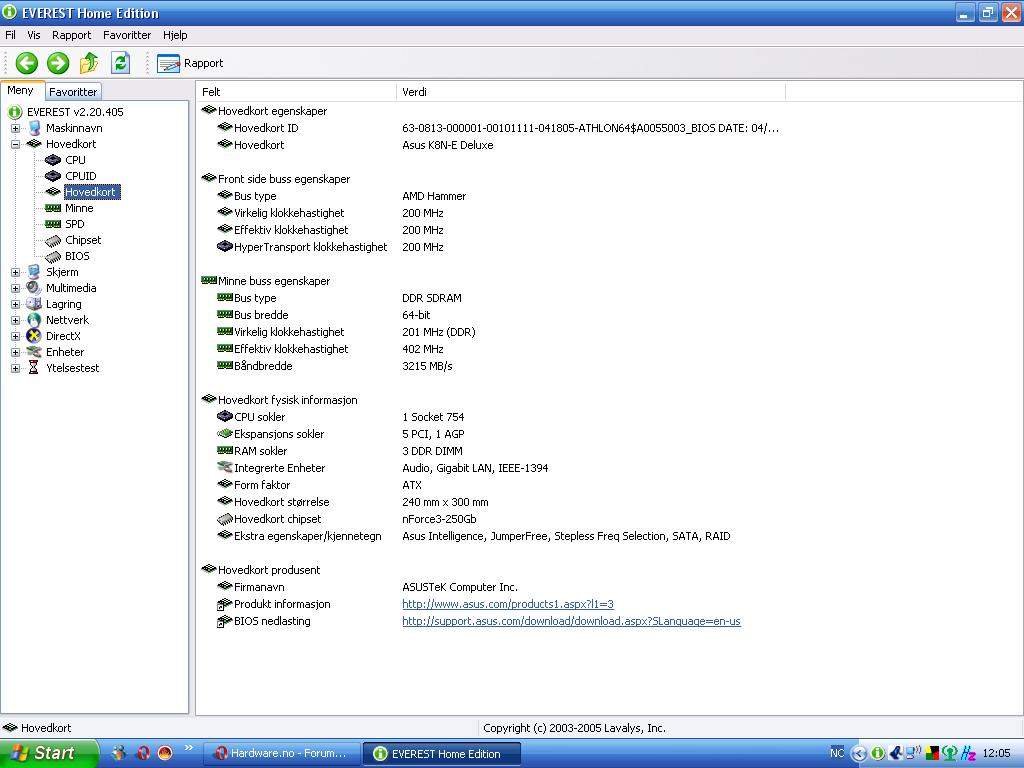Select the CPUID tree node
The height and width of the screenshot is (768, 1024).
(x=80, y=176)
